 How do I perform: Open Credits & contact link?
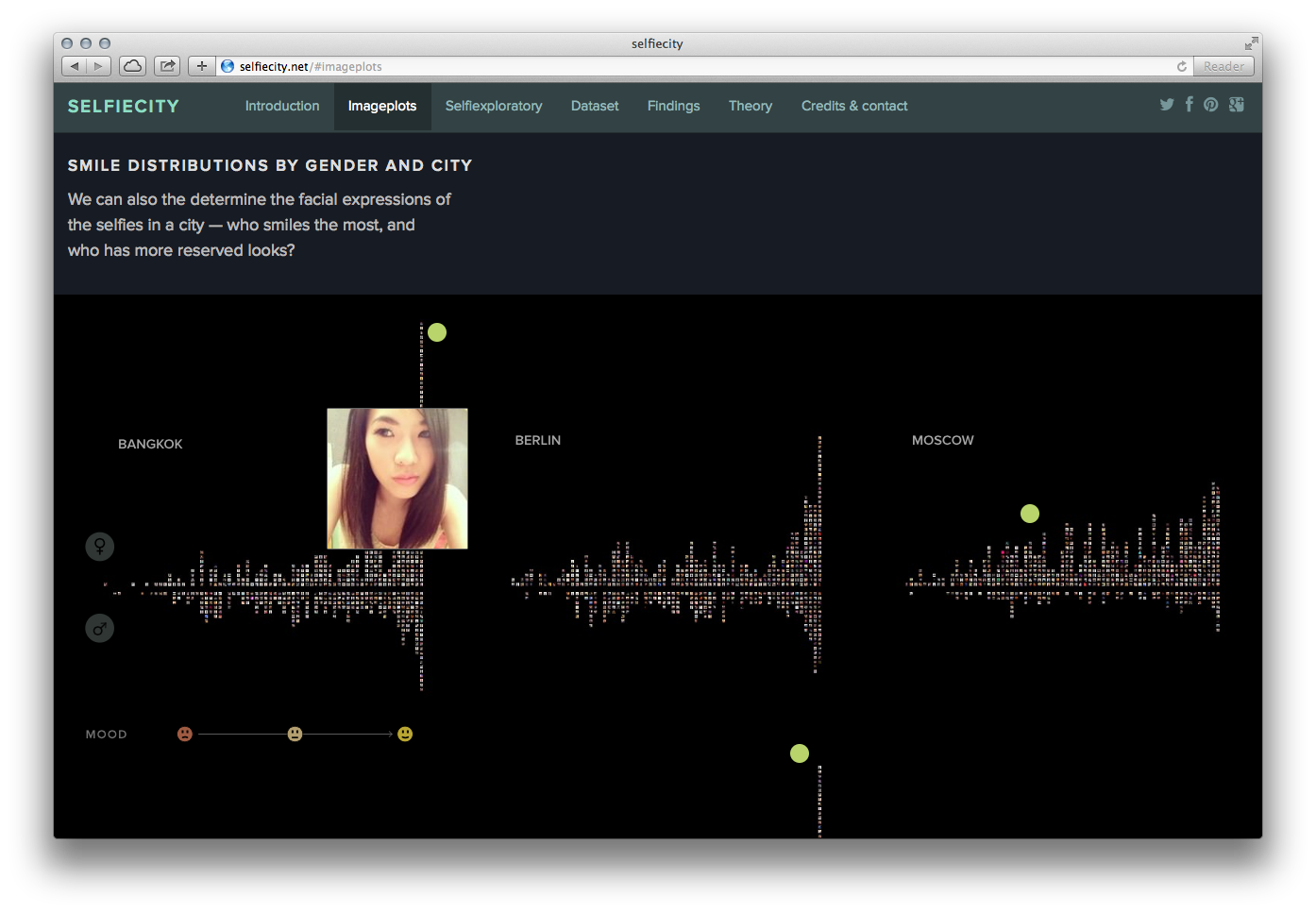pyautogui.click(x=854, y=106)
